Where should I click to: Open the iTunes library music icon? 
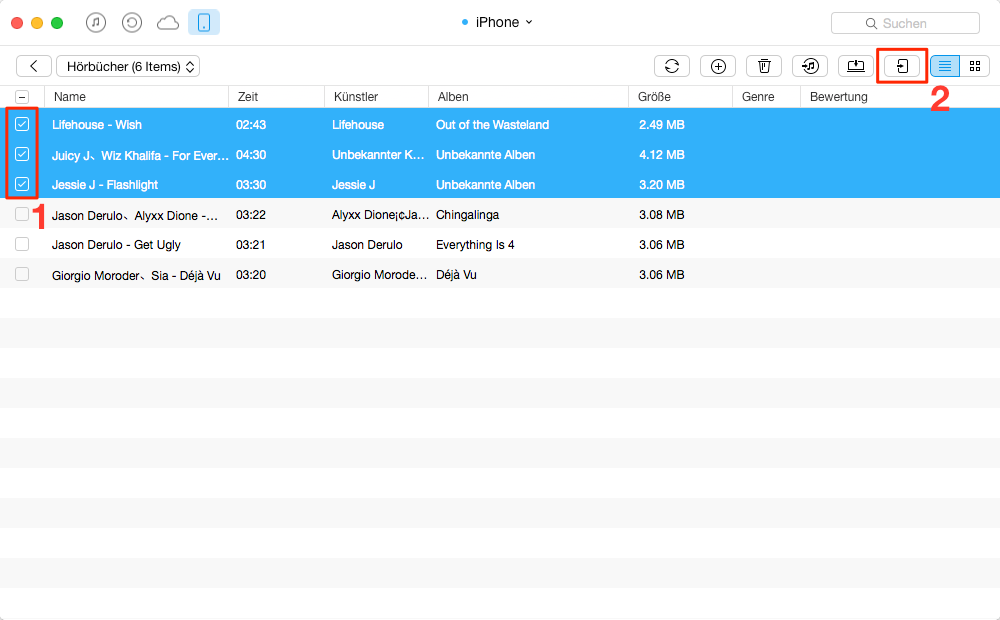(x=96, y=23)
